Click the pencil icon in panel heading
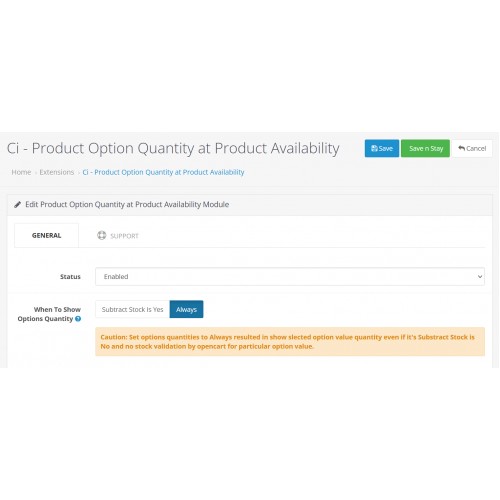The width and height of the screenshot is (500, 500). click(18, 204)
